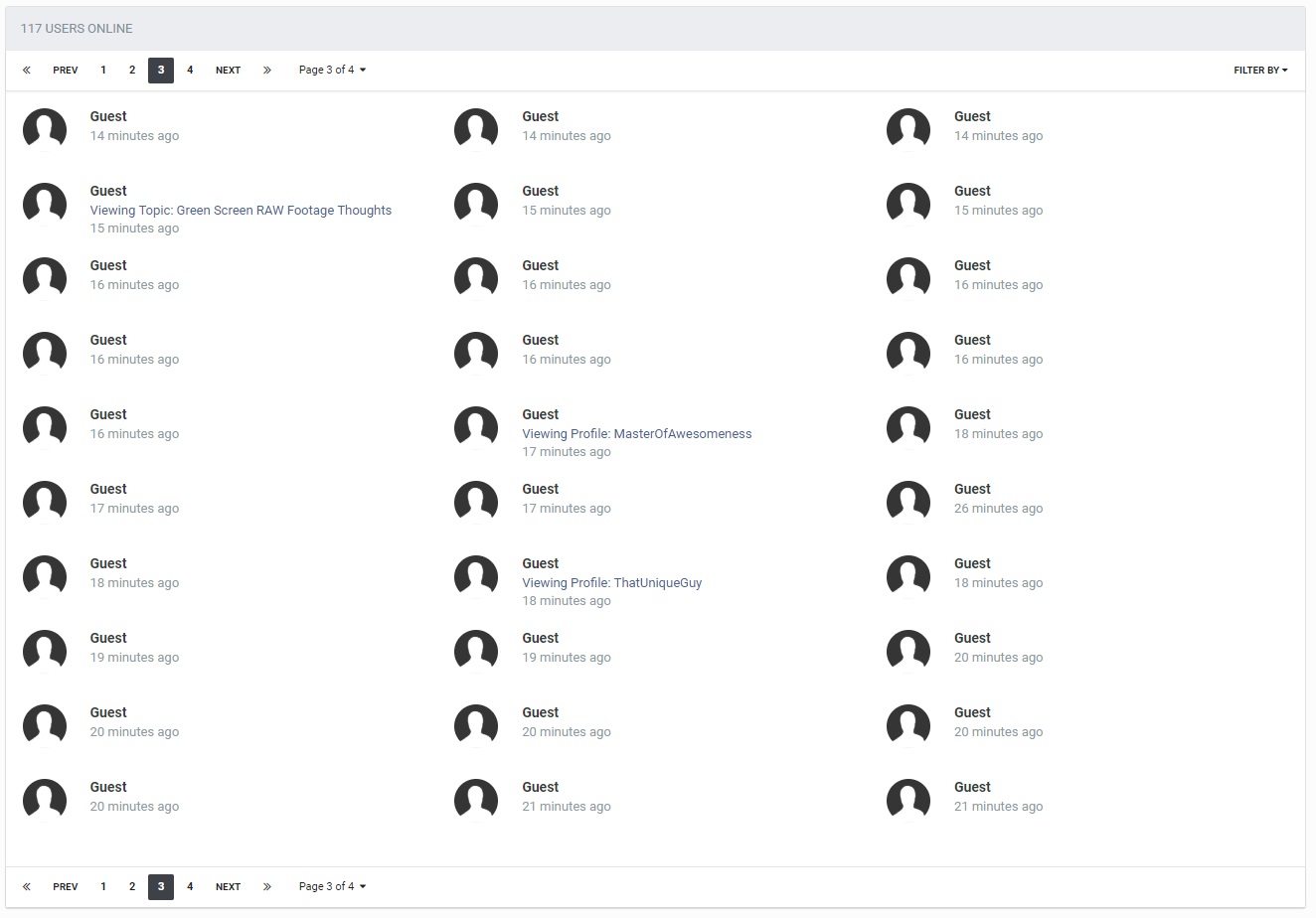Open 'Viewing Profile: ThatUniqueGuy' link
This screenshot has width=1316, height=918.
coord(612,583)
